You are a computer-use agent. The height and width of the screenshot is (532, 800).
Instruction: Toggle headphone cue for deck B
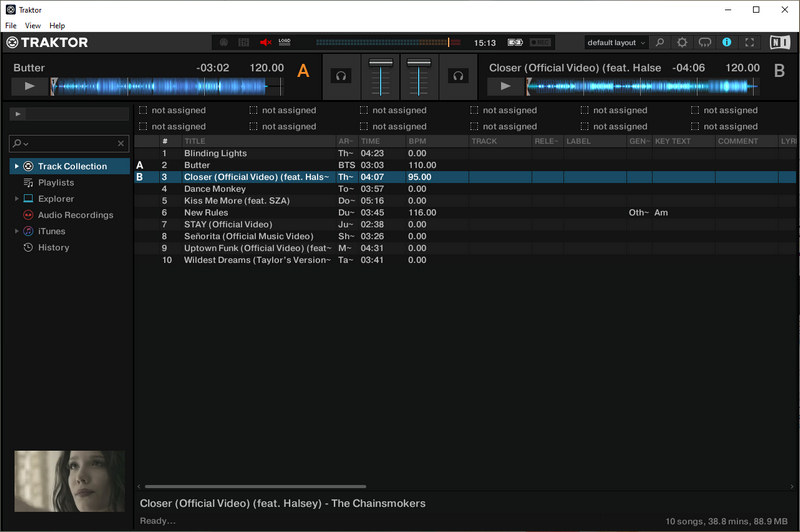(458, 76)
